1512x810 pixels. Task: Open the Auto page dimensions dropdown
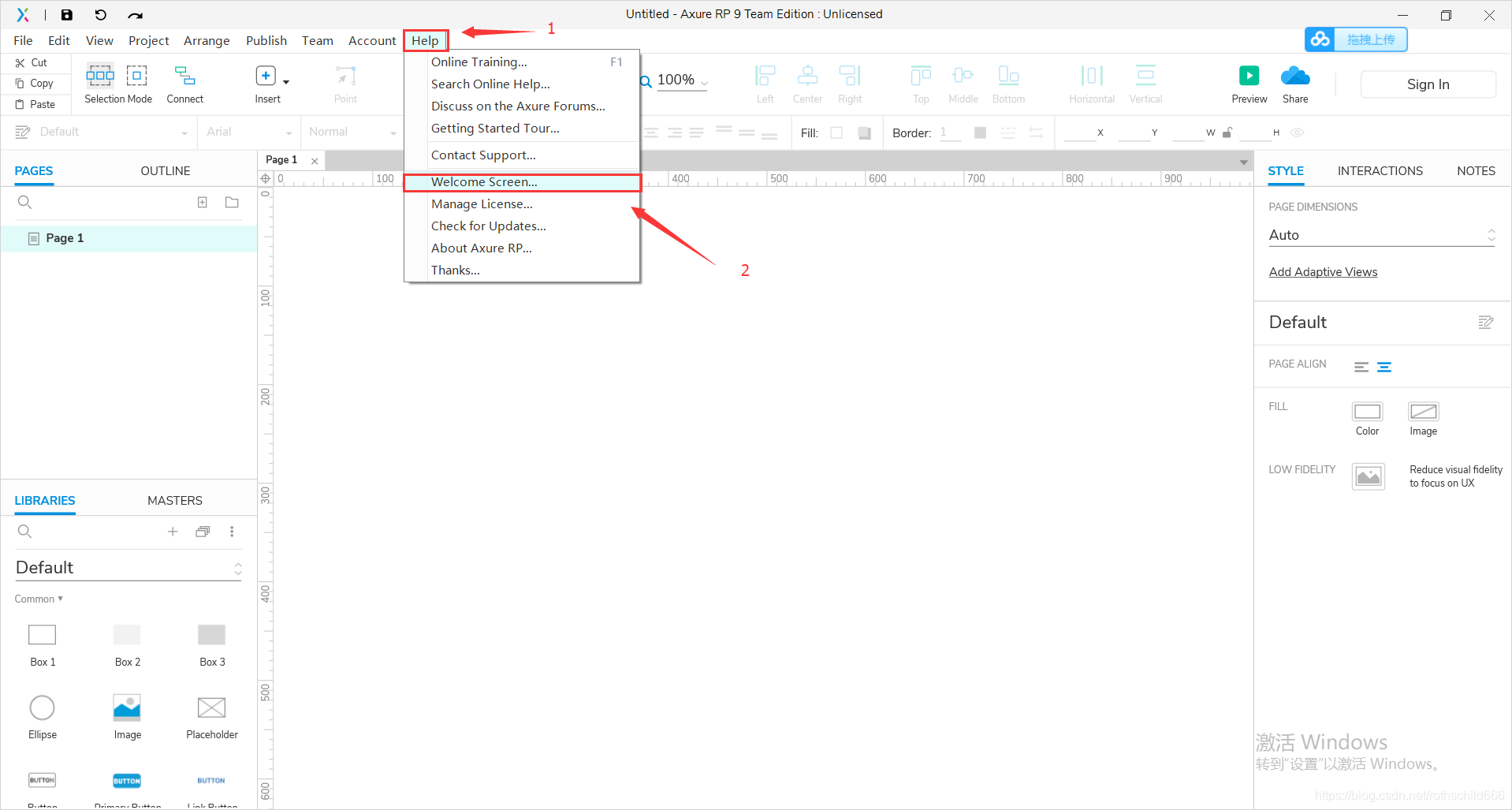tap(1382, 235)
